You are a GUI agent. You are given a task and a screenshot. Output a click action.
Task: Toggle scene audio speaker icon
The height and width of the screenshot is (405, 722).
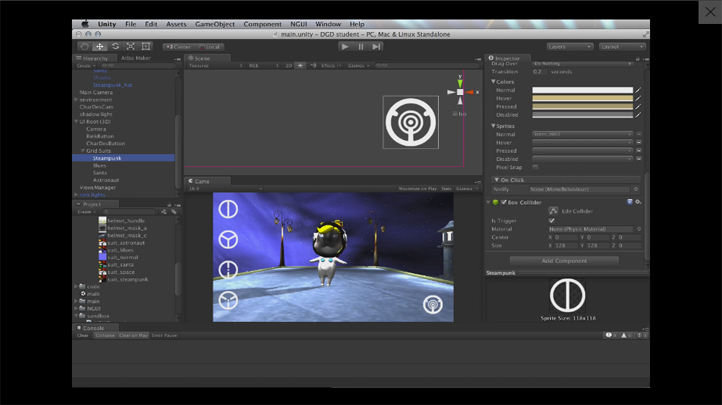[x=313, y=66]
